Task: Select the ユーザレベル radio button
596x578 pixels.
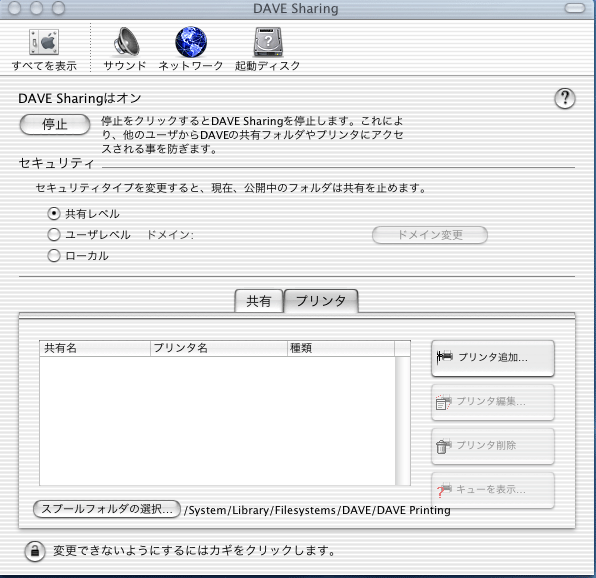Action: click(x=54, y=234)
